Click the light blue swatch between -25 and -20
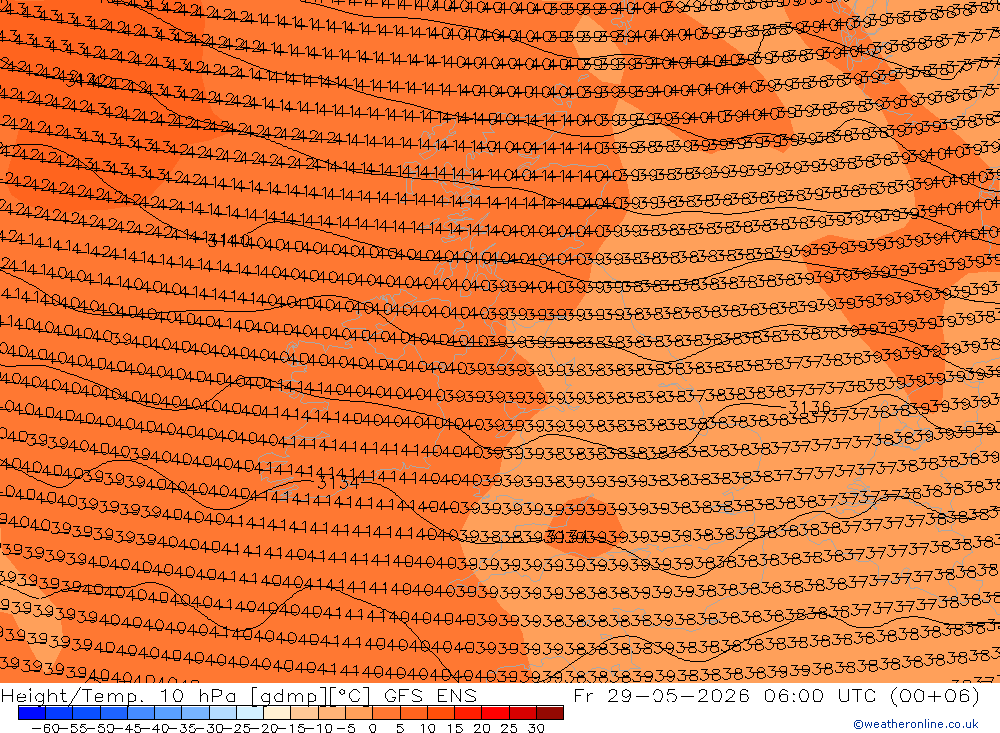Image resolution: width=1000 pixels, height=733 pixels. [250, 713]
